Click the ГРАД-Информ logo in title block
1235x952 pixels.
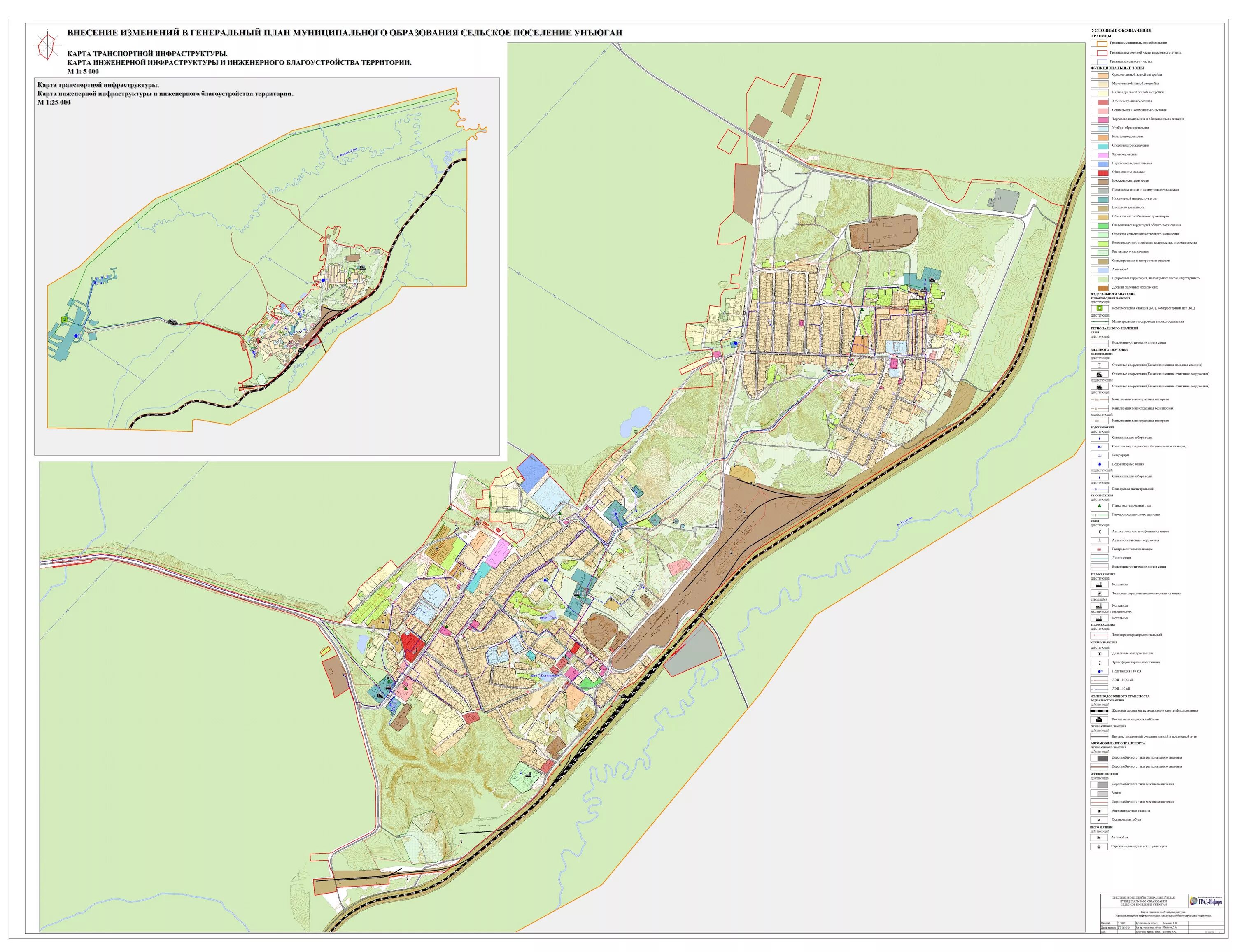click(x=1206, y=902)
